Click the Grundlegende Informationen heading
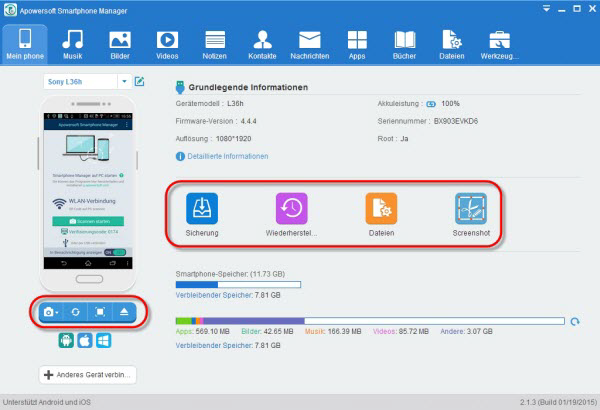 coord(248,87)
